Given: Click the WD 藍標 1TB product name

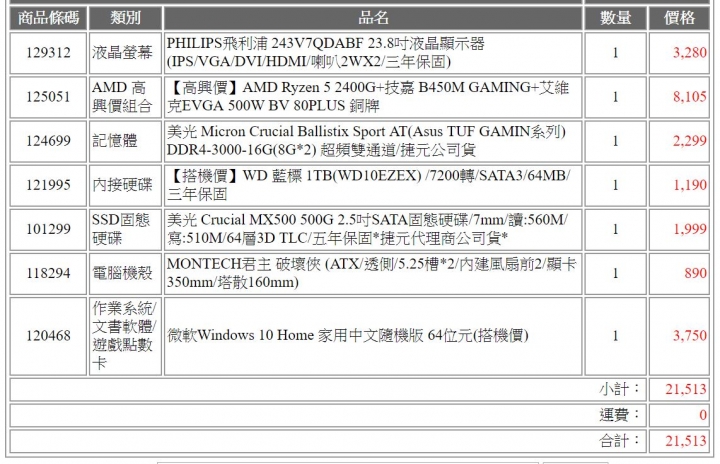Looking at the screenshot, I should tap(369, 185).
